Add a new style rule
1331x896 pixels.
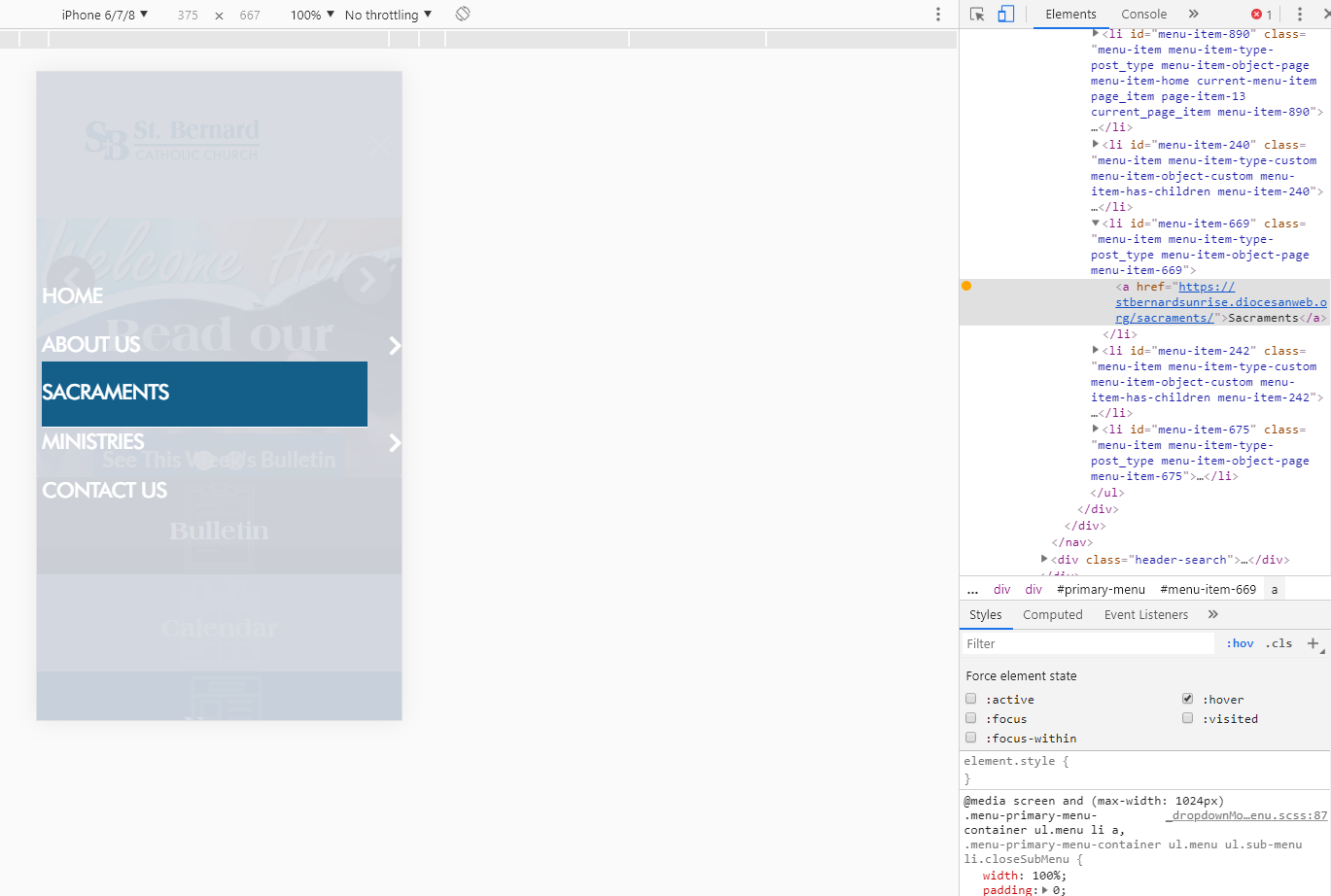1313,643
